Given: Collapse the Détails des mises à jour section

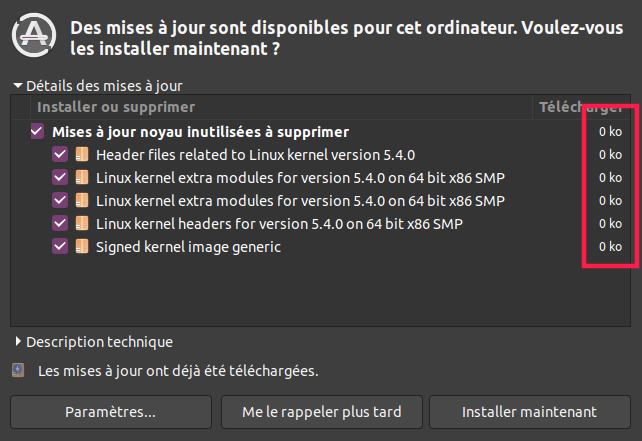Looking at the screenshot, I should click(17, 87).
